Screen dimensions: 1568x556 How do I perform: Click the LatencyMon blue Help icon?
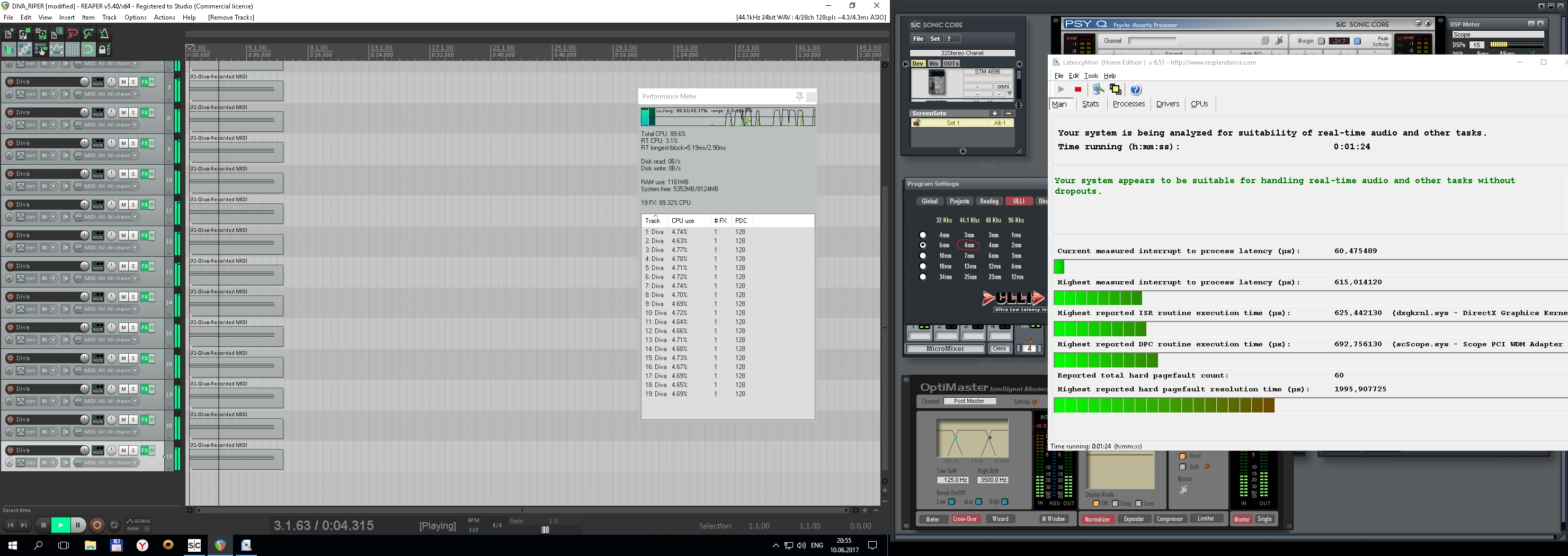1136,90
